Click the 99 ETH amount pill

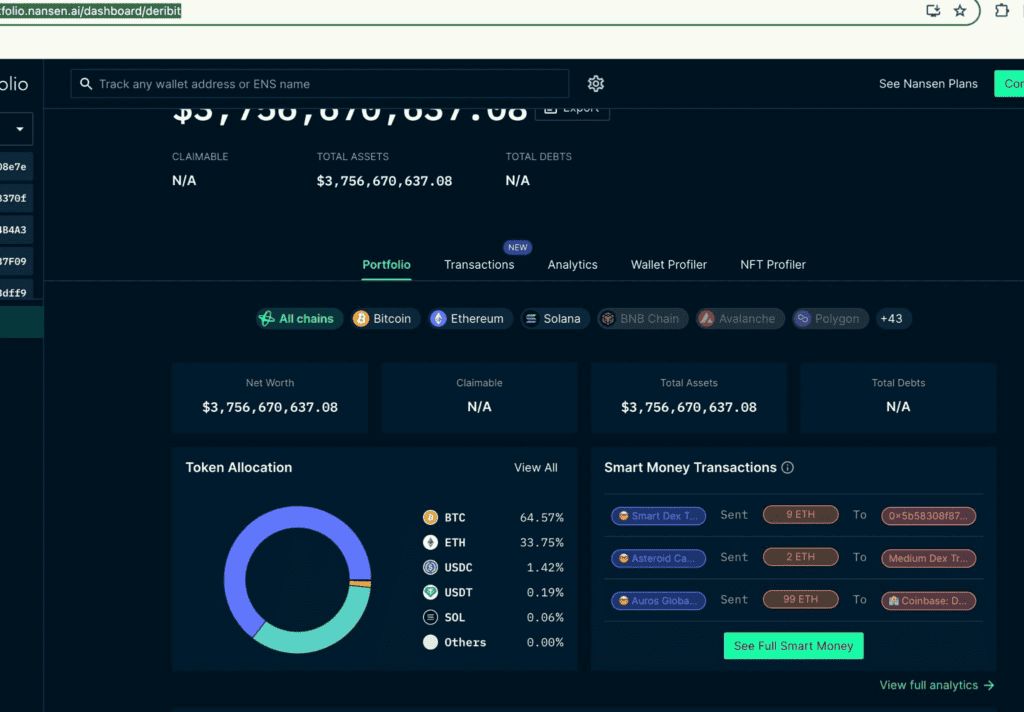coord(801,599)
